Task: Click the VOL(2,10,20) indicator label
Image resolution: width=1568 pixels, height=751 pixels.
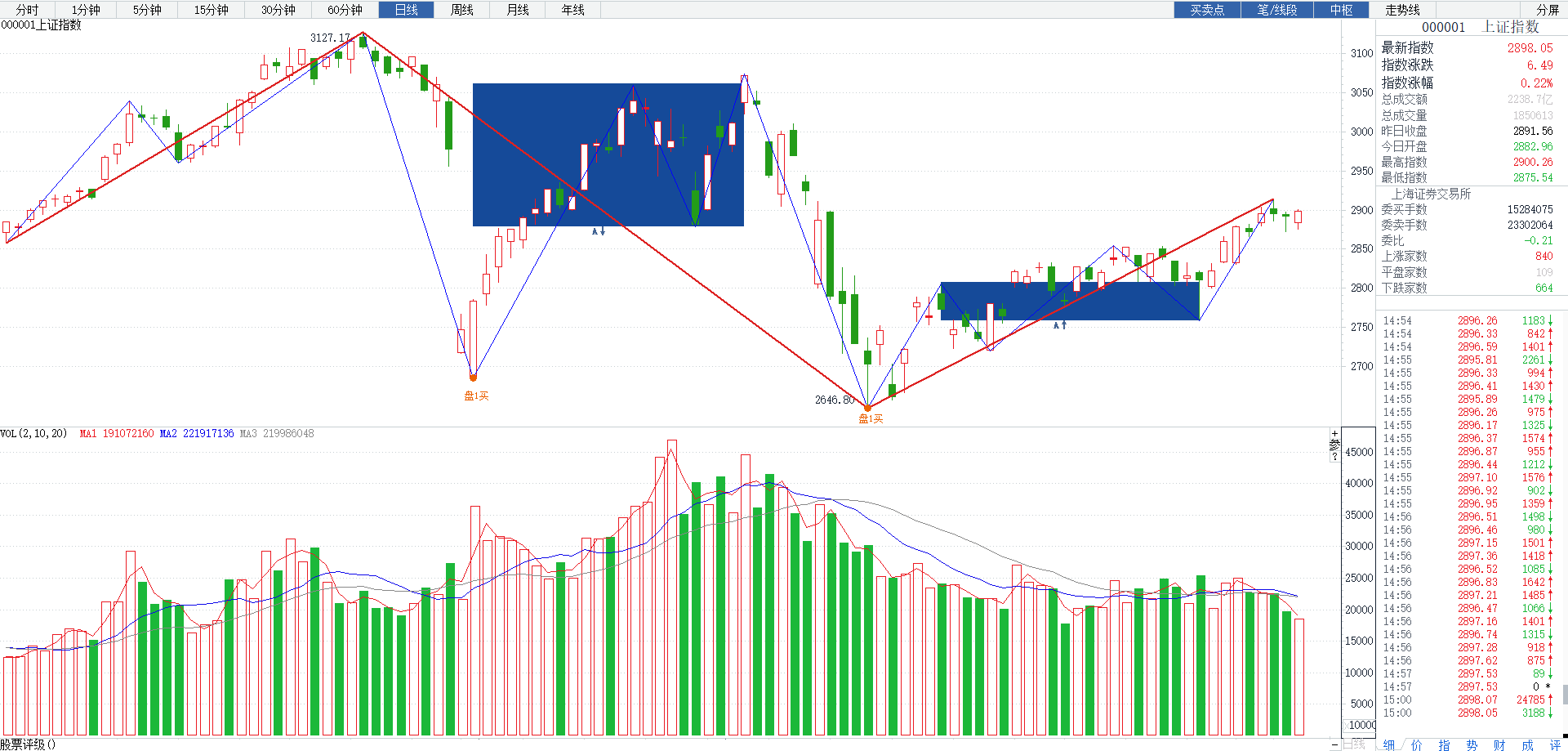Action: [x=33, y=433]
